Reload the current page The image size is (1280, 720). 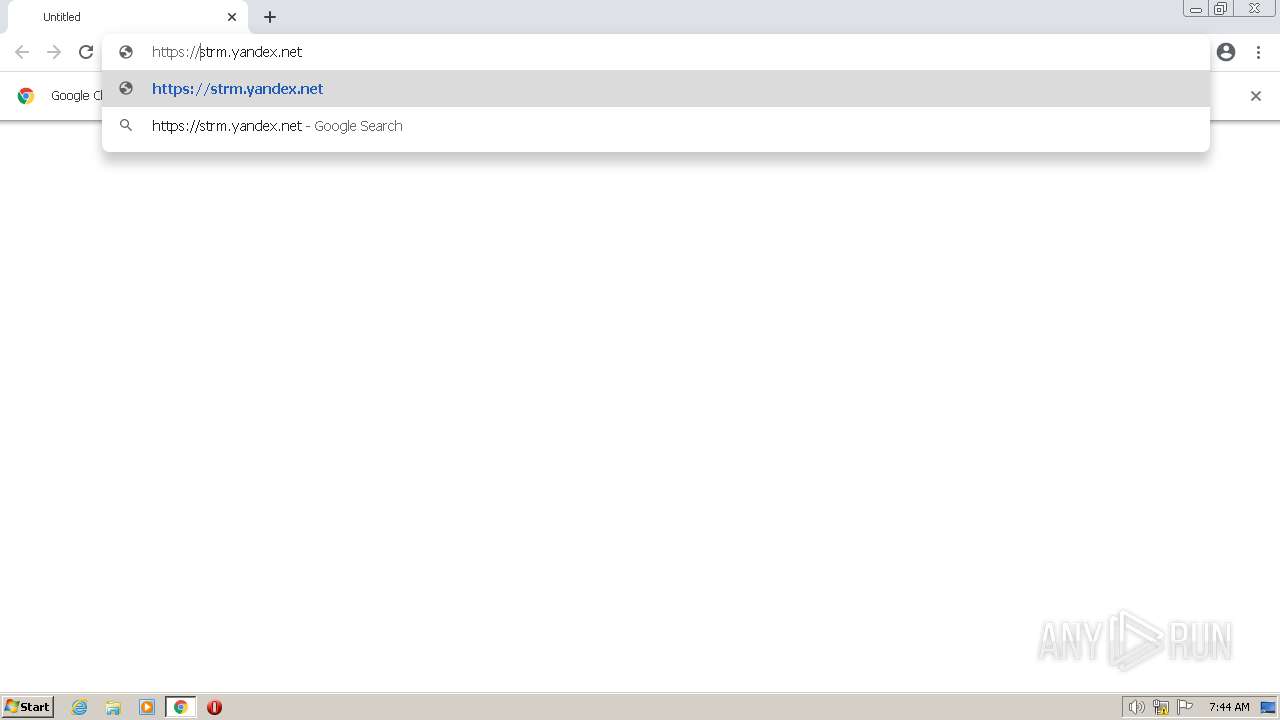[86, 52]
